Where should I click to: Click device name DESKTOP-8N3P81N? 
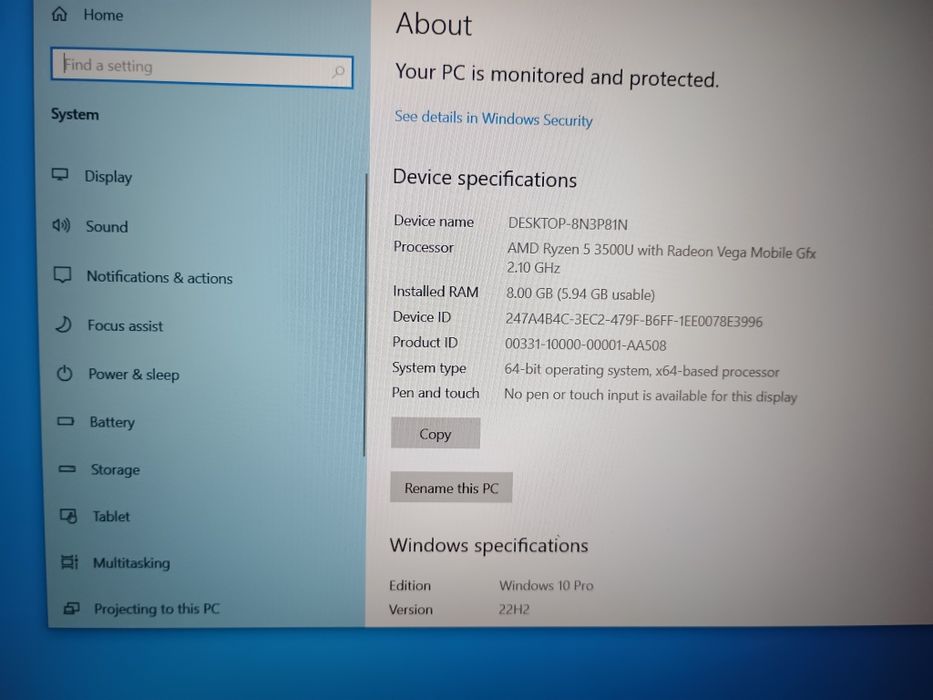click(x=568, y=224)
